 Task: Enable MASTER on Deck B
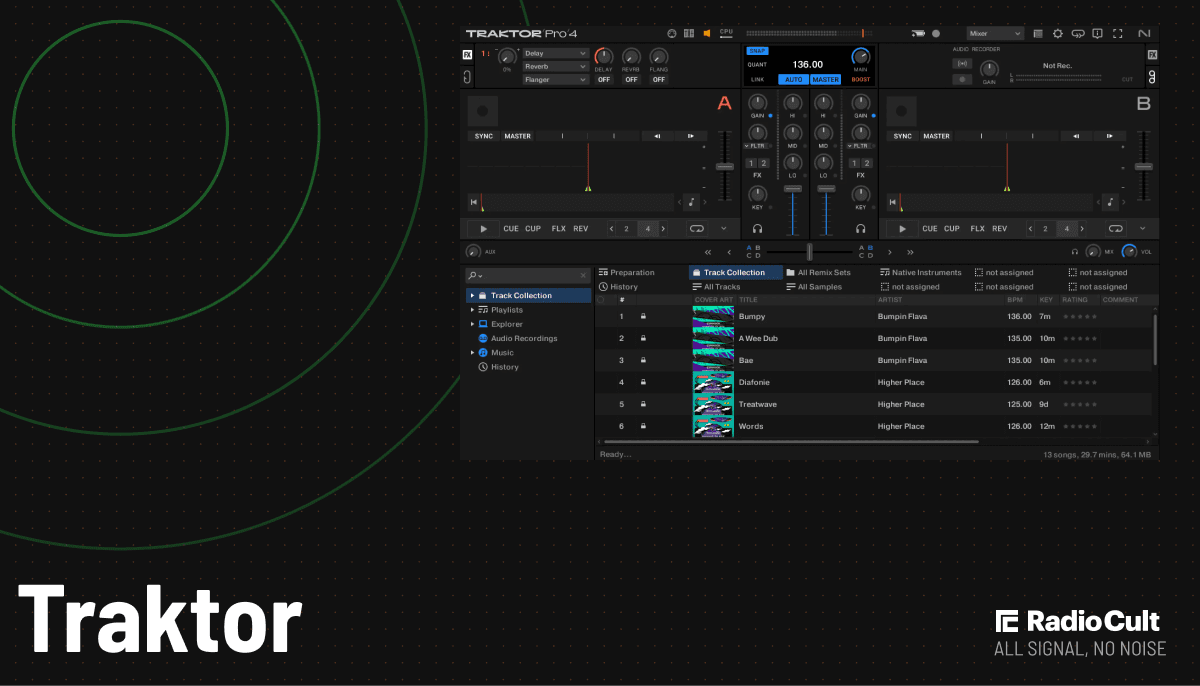pos(936,136)
